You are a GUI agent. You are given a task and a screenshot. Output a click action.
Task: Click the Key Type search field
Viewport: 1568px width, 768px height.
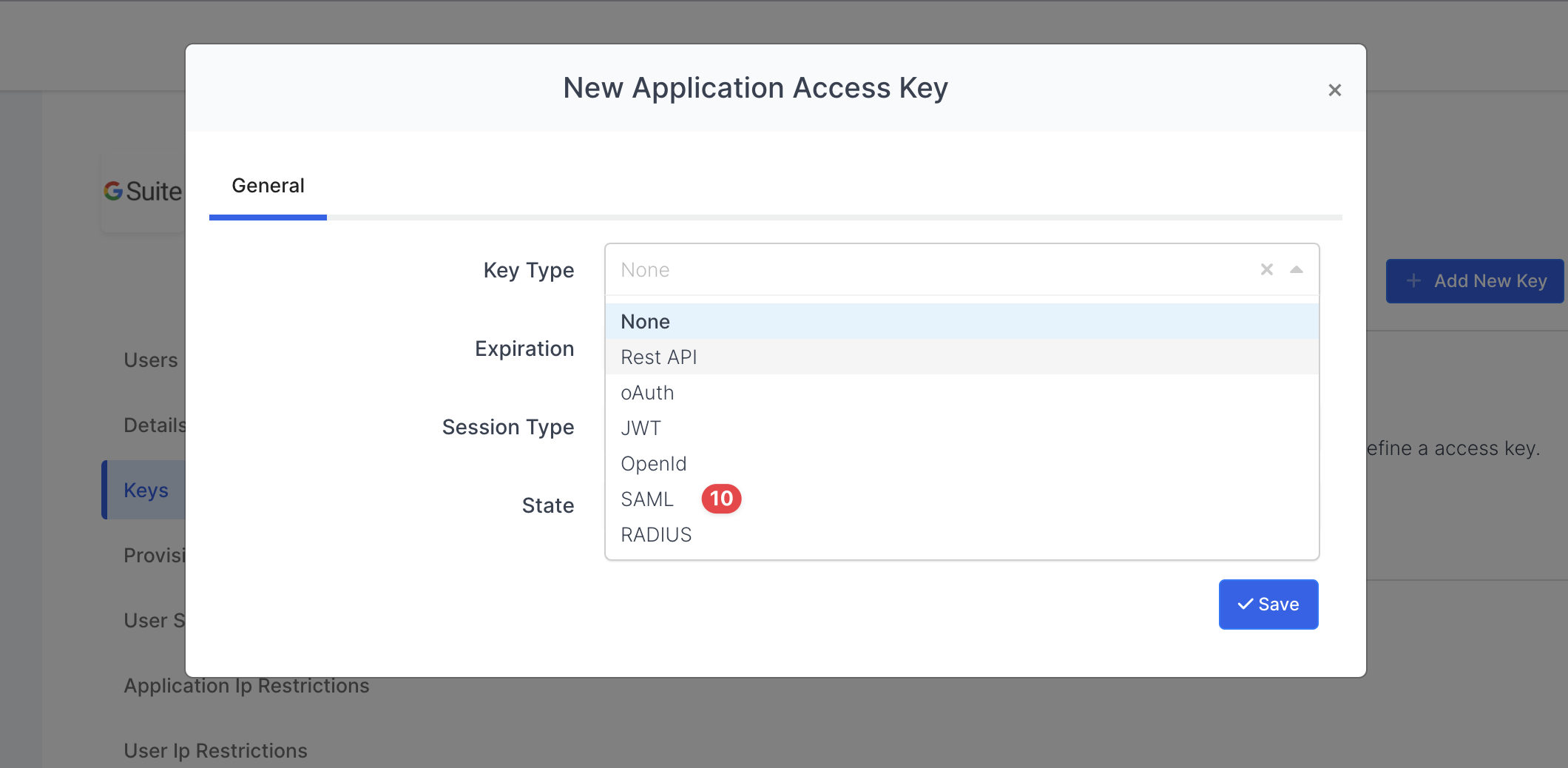click(925, 270)
